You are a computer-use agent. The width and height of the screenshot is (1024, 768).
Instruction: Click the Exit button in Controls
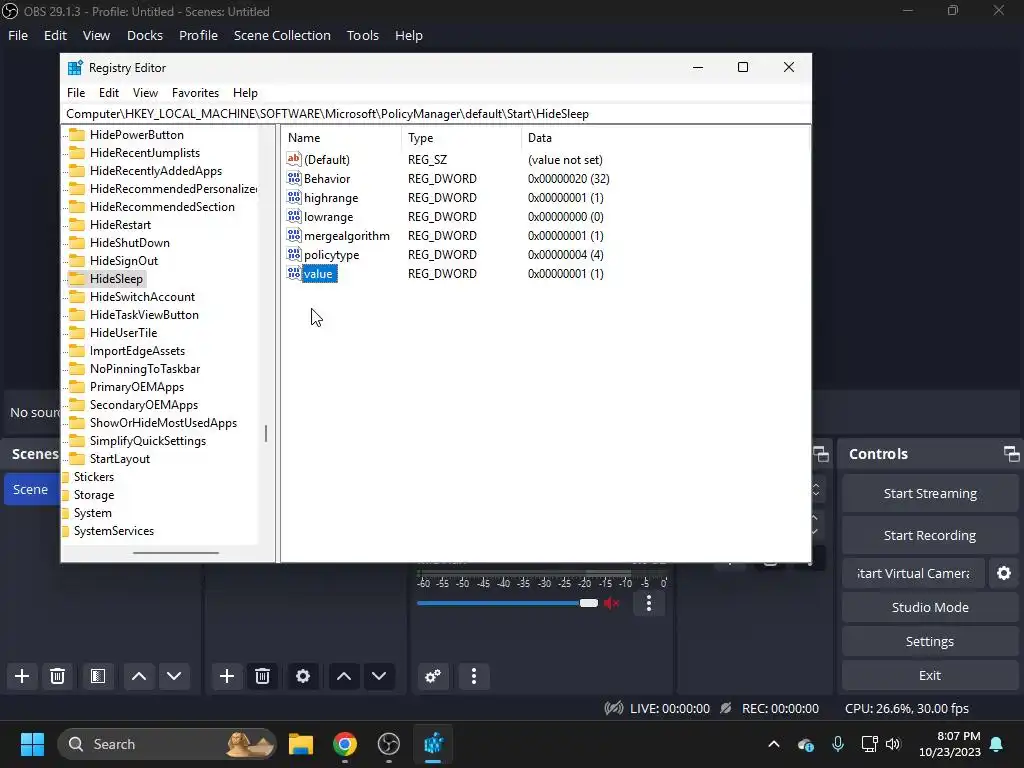coord(930,675)
